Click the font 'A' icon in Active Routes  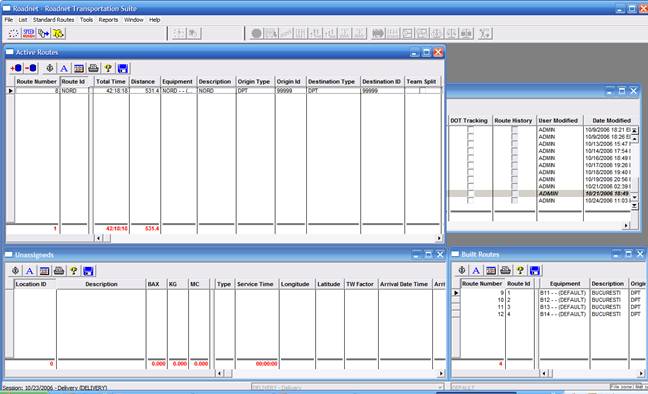click(64, 68)
